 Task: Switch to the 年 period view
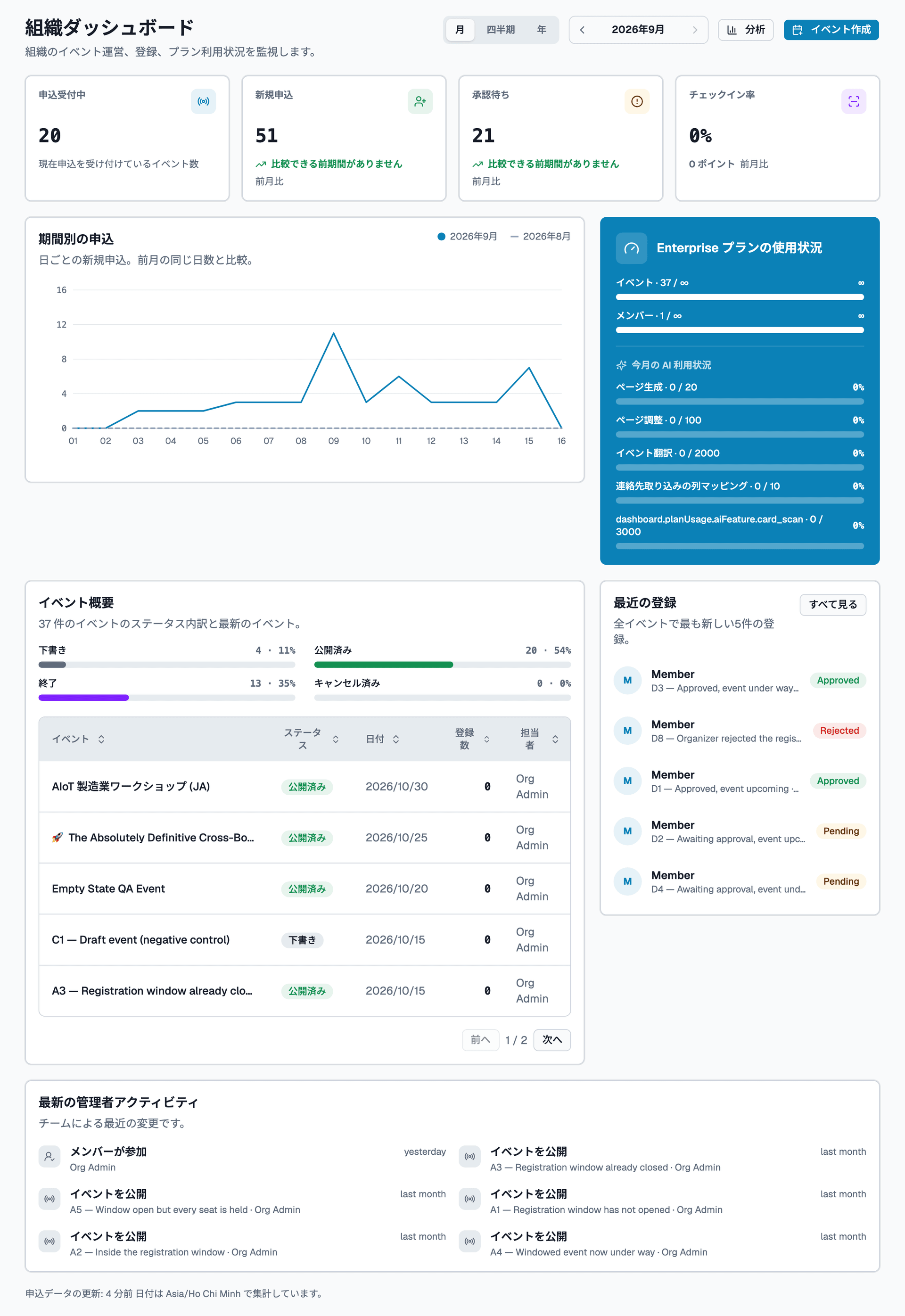pyautogui.click(x=541, y=30)
